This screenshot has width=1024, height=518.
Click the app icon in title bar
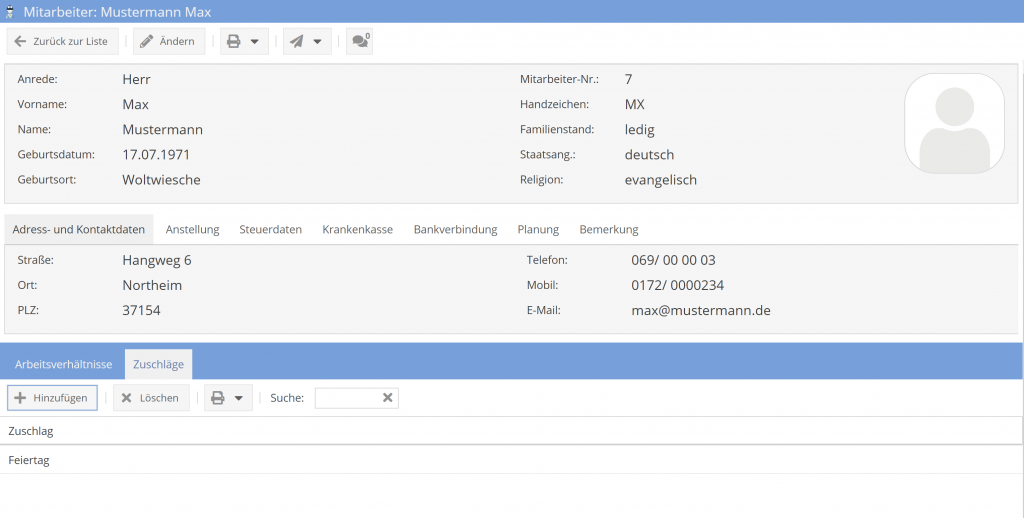11,11
